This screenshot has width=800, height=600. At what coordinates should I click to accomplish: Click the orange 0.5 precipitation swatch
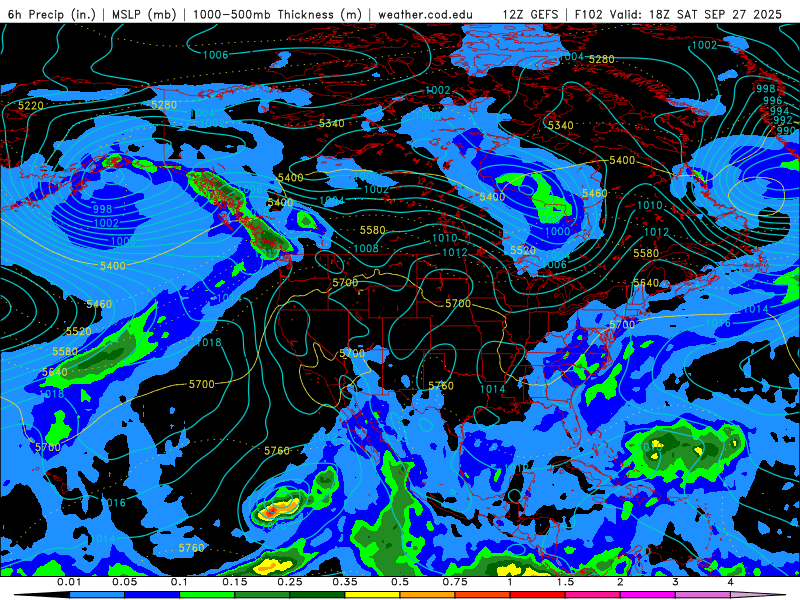click(x=428, y=595)
